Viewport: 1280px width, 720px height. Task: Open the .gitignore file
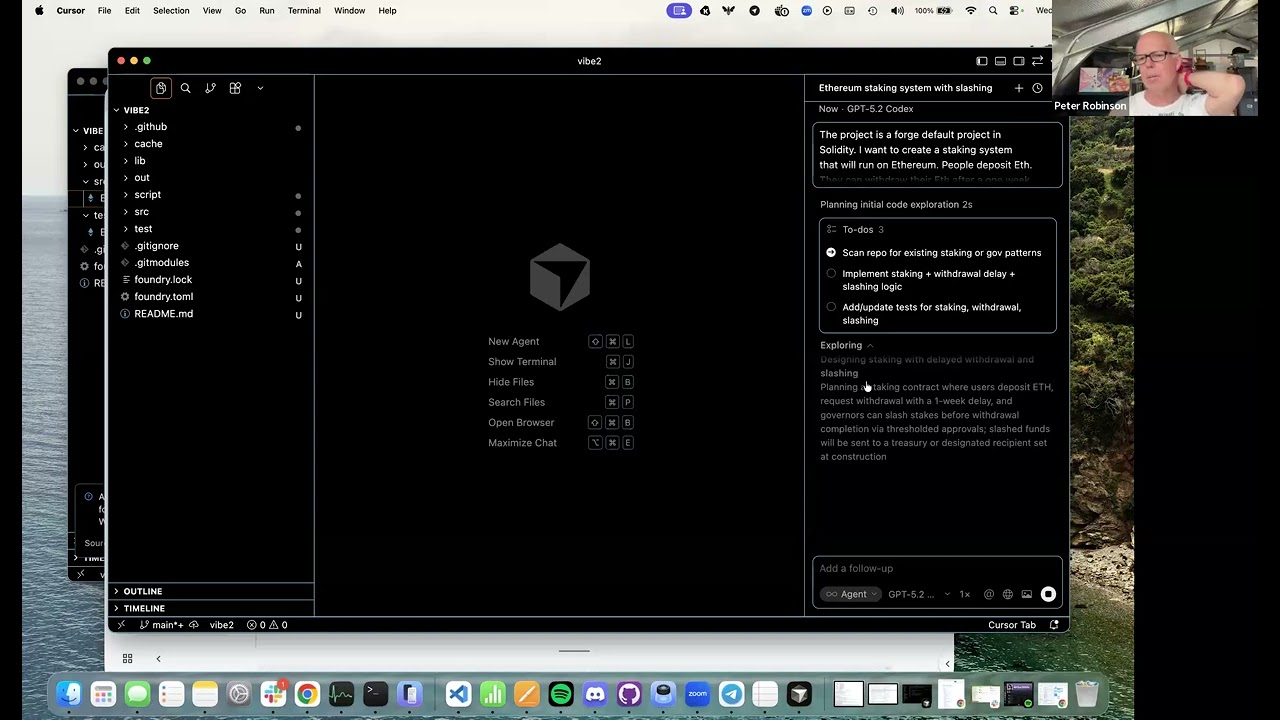[x=156, y=246]
